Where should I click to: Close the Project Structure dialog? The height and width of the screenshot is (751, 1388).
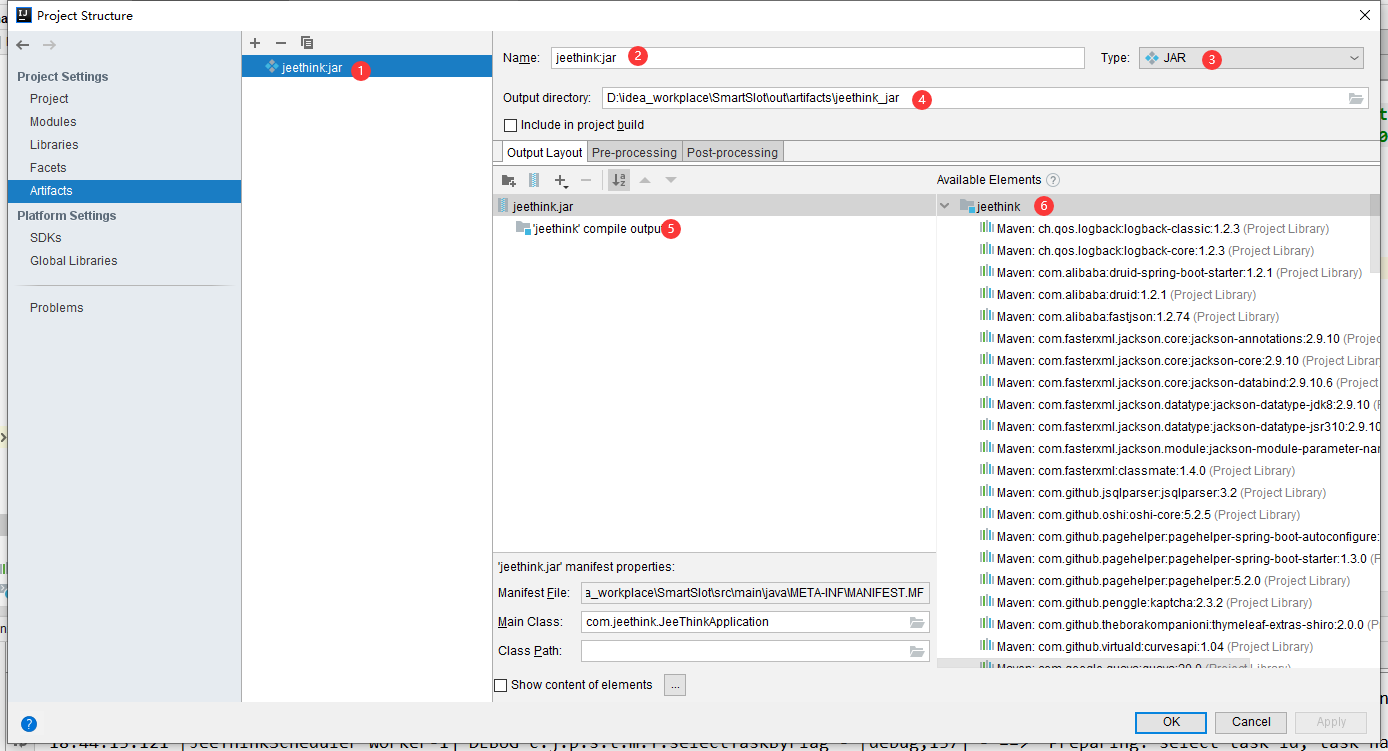[1364, 15]
